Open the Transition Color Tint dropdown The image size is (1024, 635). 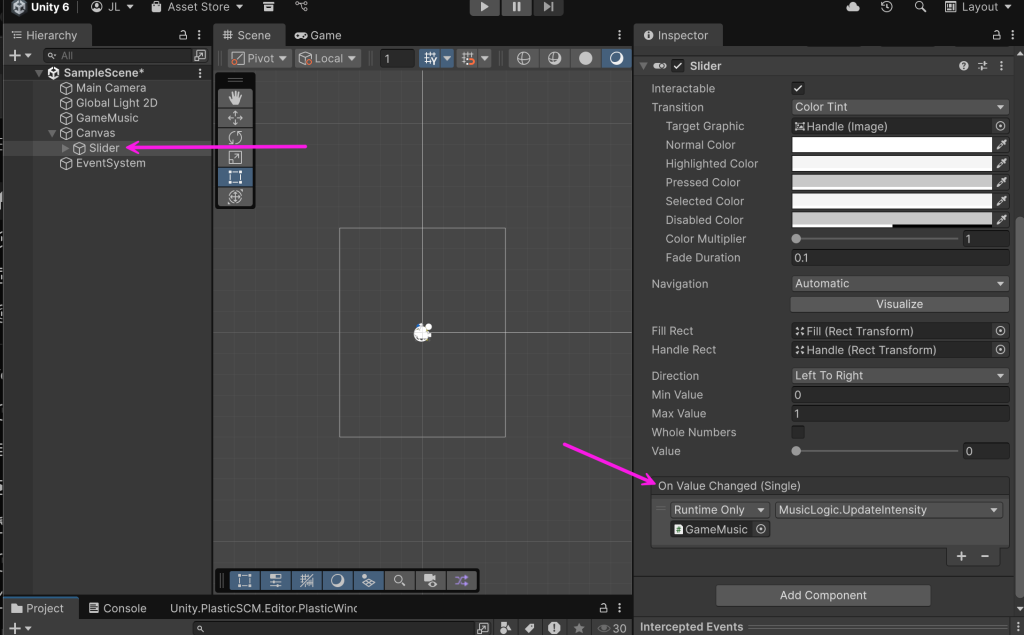click(x=900, y=107)
